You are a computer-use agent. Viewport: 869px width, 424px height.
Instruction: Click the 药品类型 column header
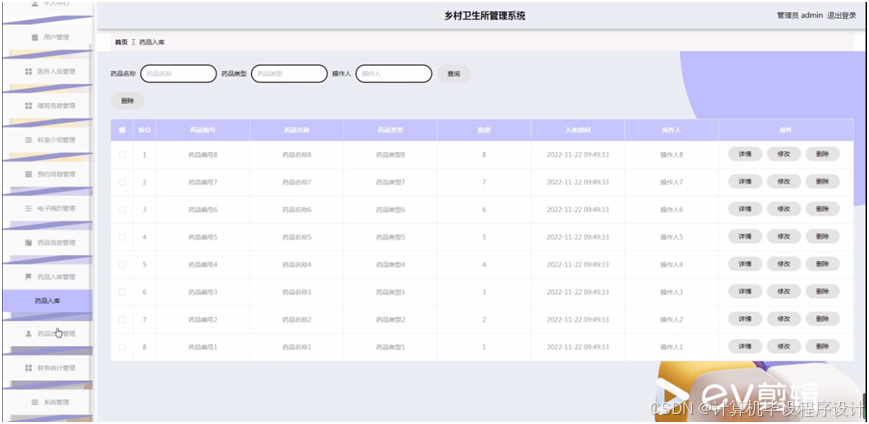click(390, 130)
